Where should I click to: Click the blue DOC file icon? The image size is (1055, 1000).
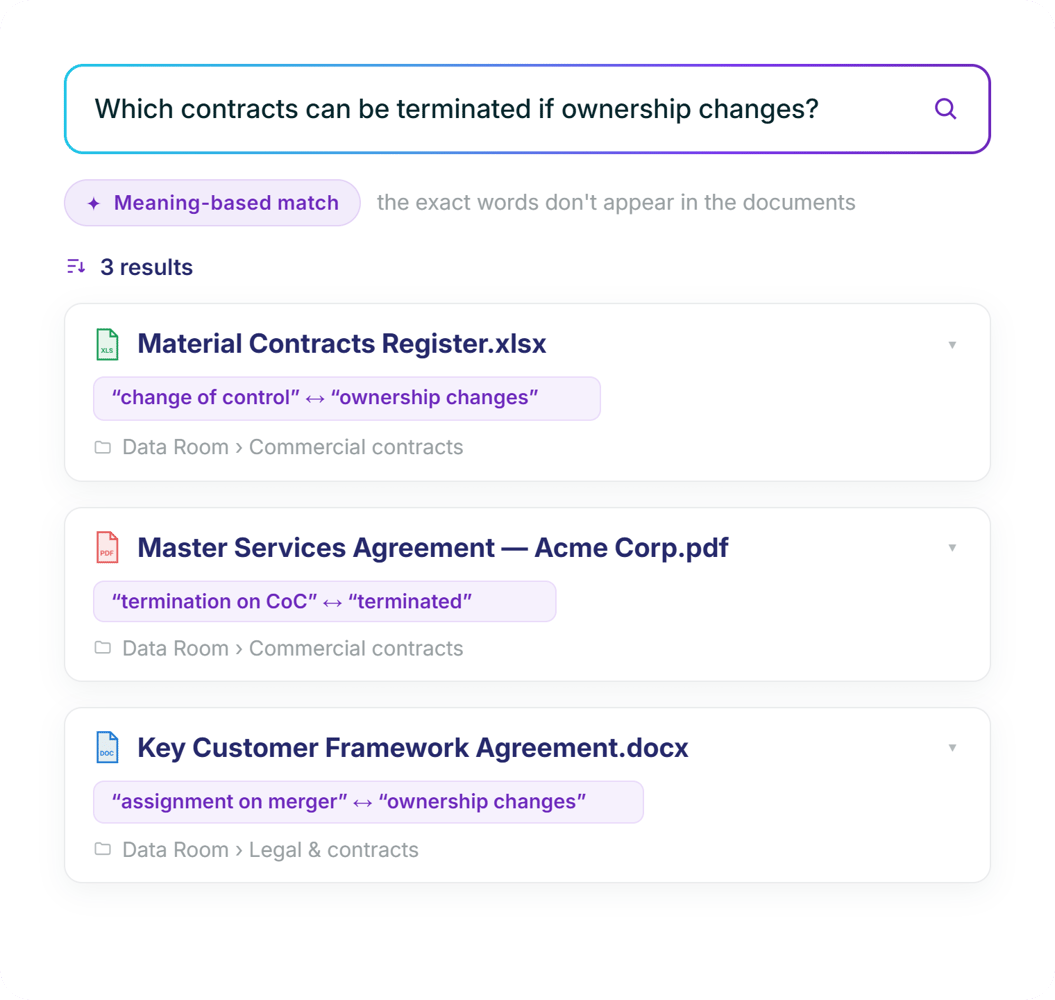107,748
